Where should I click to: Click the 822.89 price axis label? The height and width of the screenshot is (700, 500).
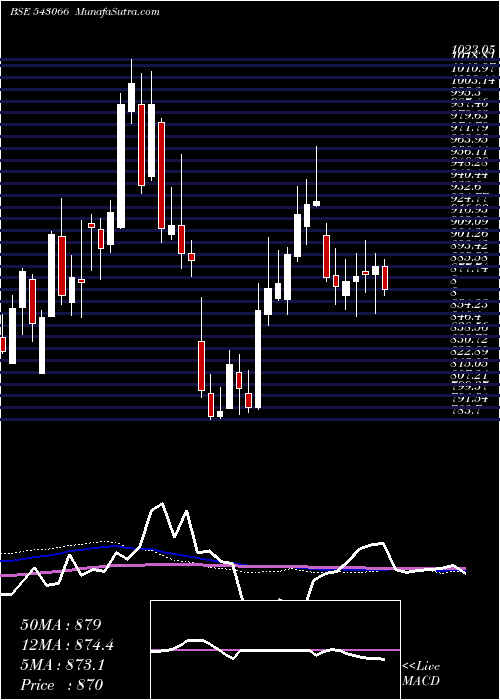click(470, 351)
